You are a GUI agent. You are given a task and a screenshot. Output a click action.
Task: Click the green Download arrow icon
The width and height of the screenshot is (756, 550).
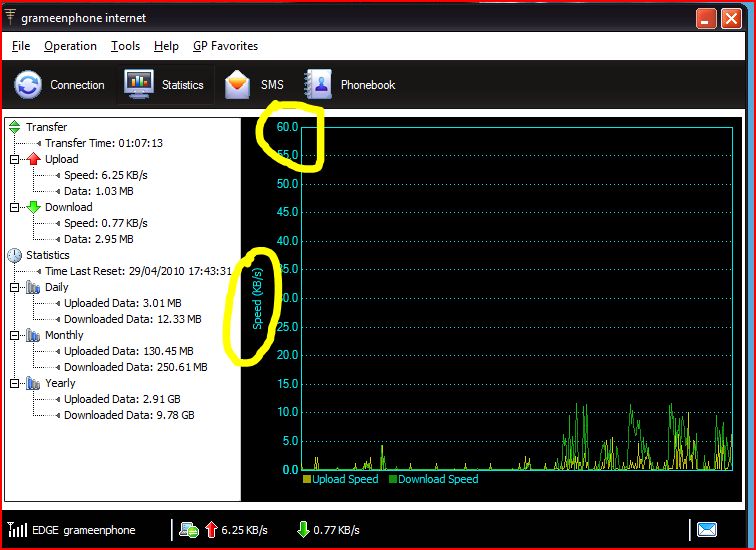(x=33, y=207)
